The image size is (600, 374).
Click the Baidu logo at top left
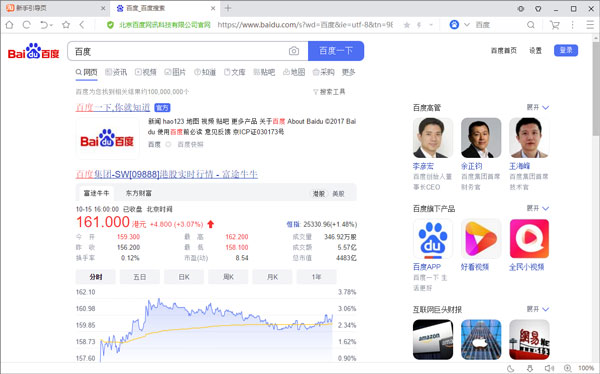pos(34,51)
